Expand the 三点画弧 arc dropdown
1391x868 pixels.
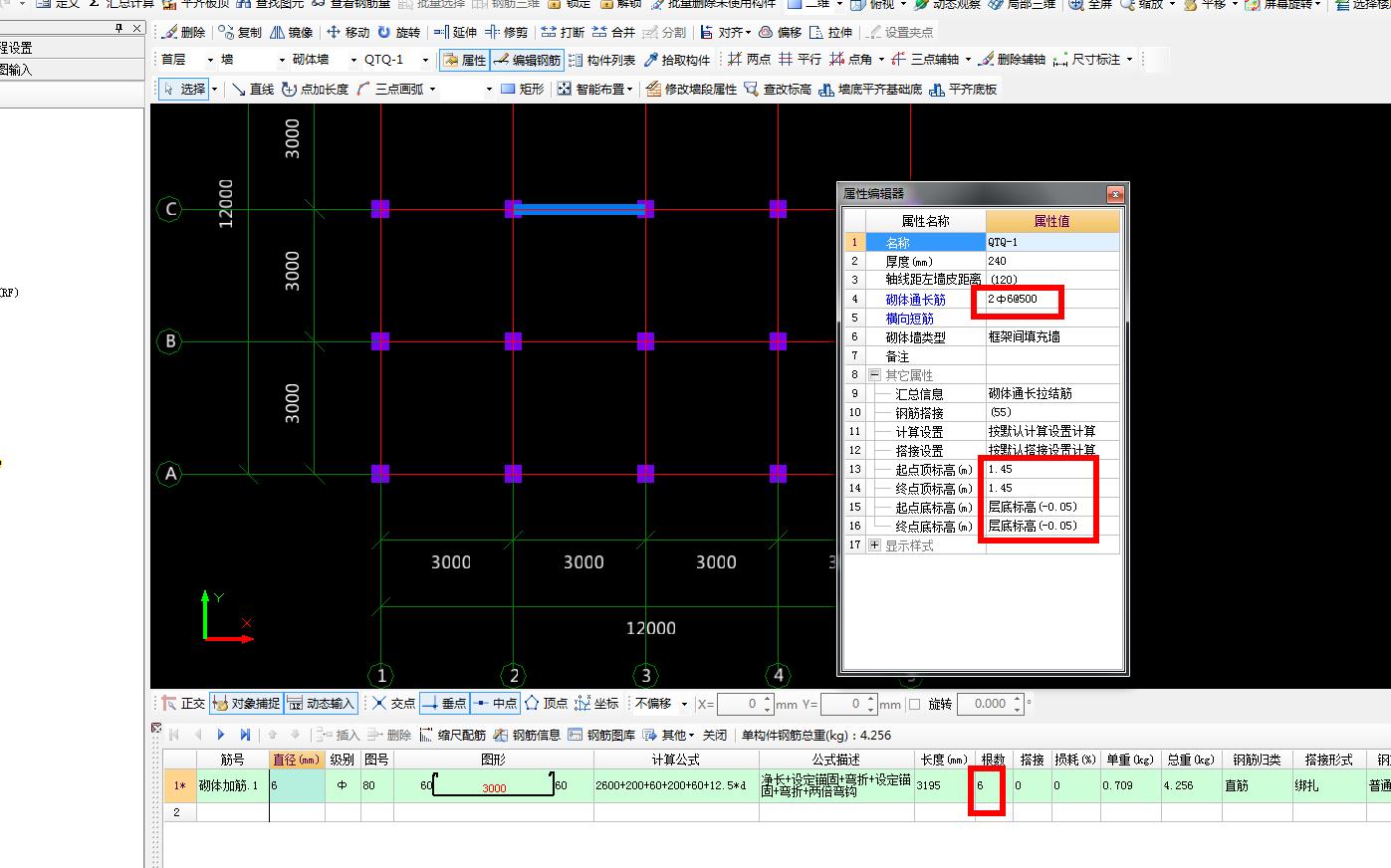[x=432, y=89]
